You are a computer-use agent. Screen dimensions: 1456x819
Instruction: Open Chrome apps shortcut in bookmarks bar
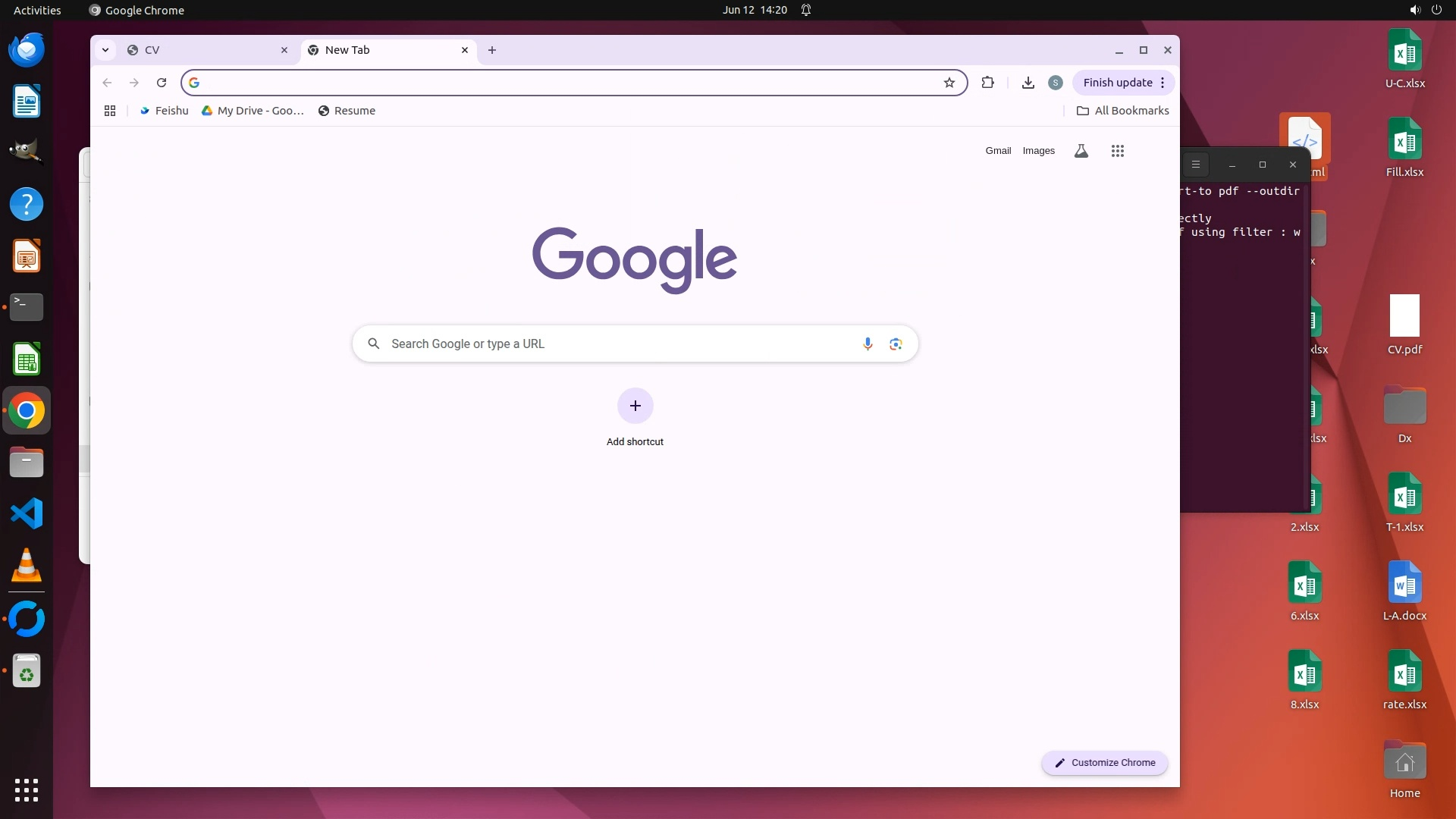[x=110, y=111]
